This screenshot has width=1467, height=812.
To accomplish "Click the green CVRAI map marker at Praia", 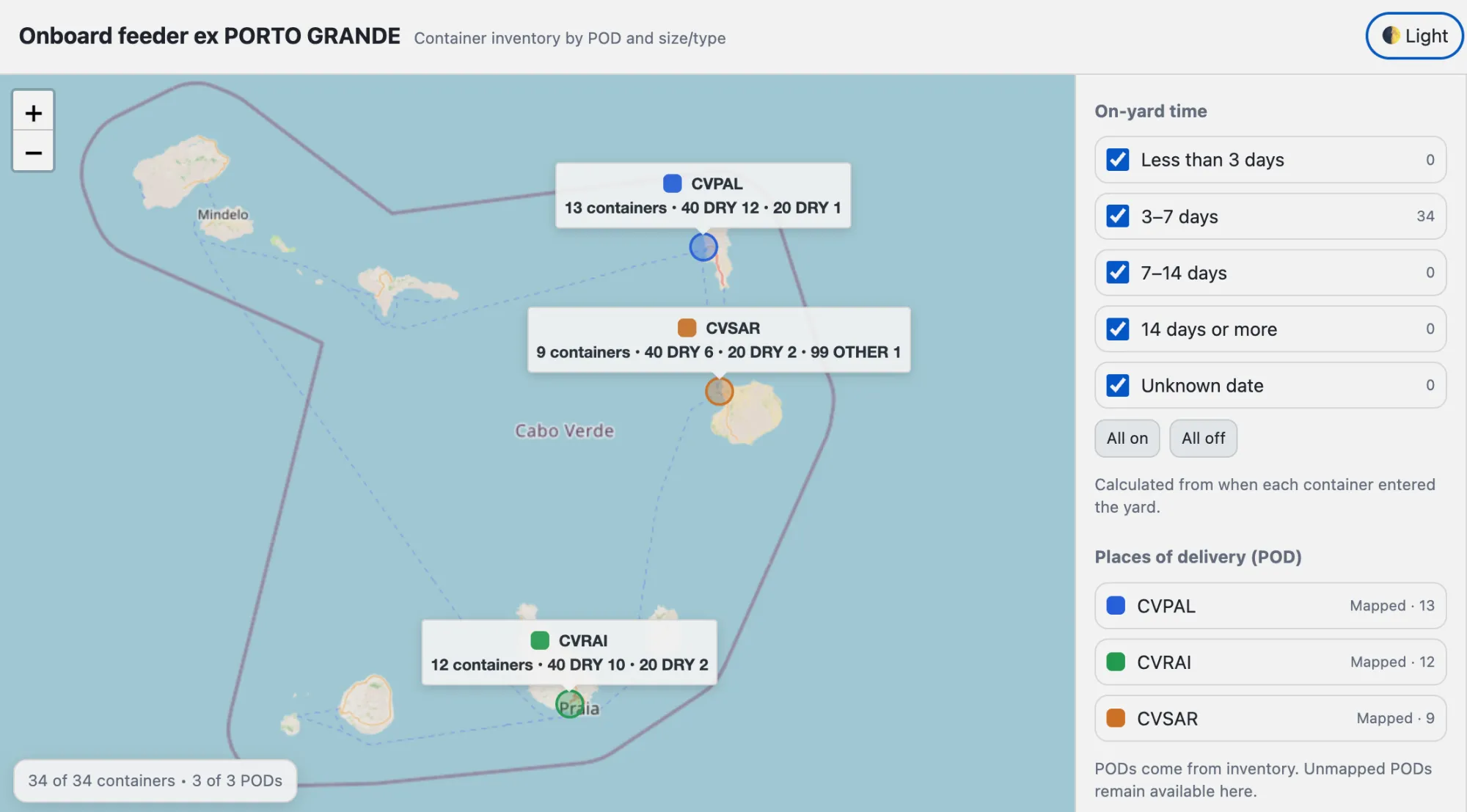I will [x=569, y=704].
